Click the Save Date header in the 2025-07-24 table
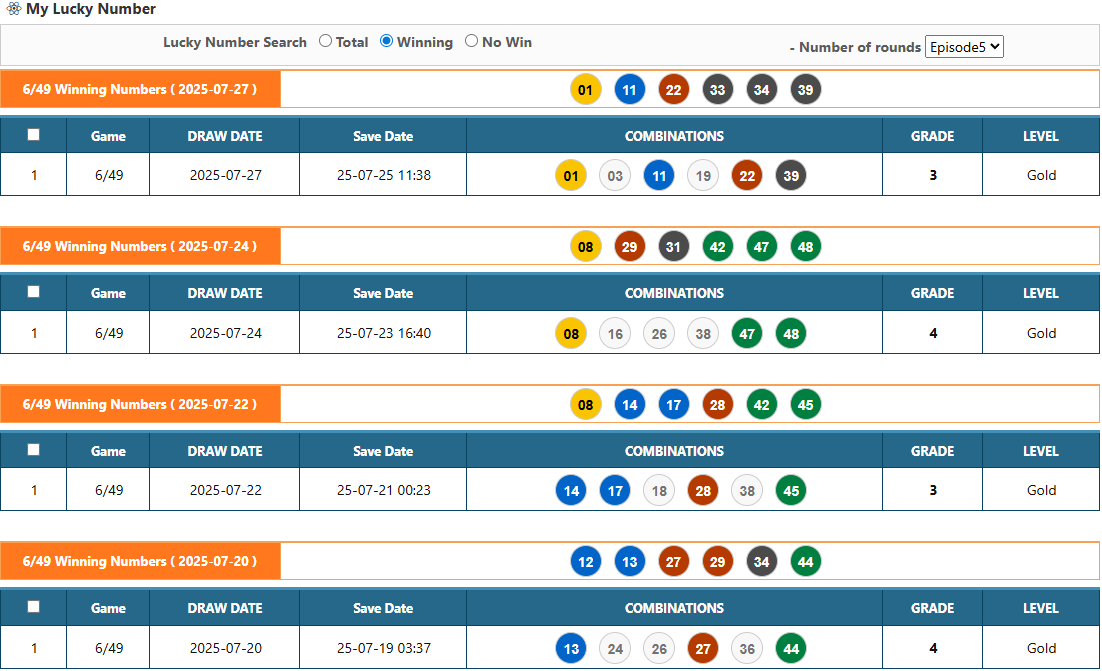This screenshot has height=671, width=1102. coord(383,294)
